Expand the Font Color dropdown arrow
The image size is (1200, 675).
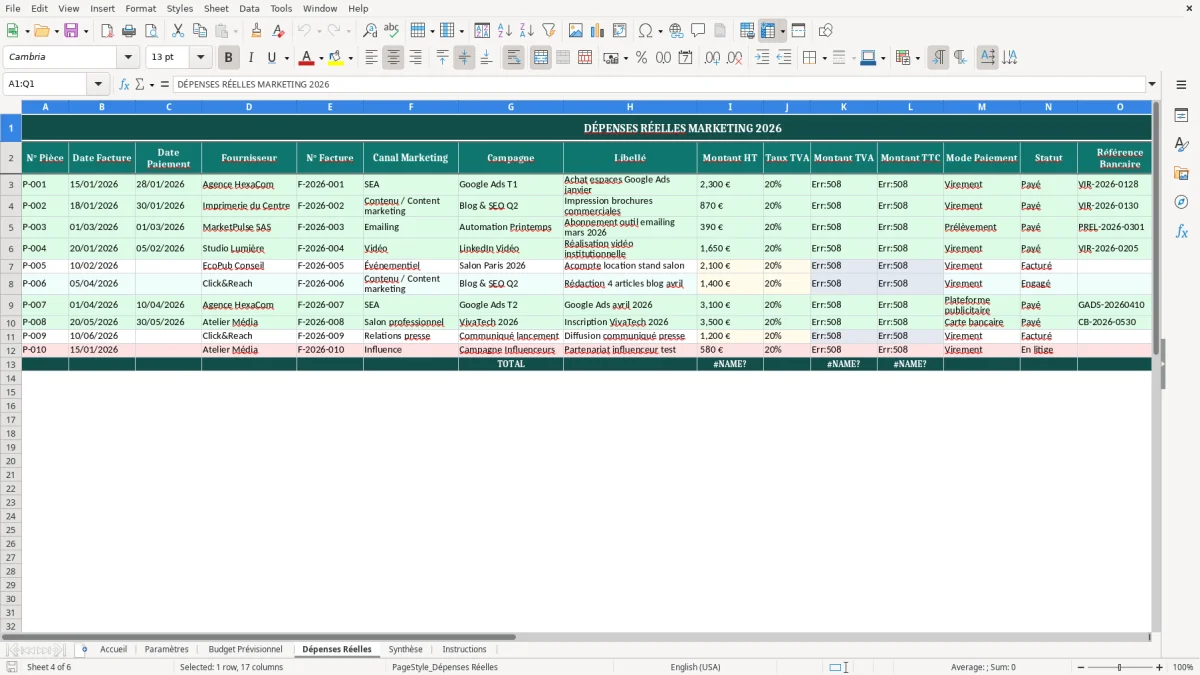coord(321,58)
